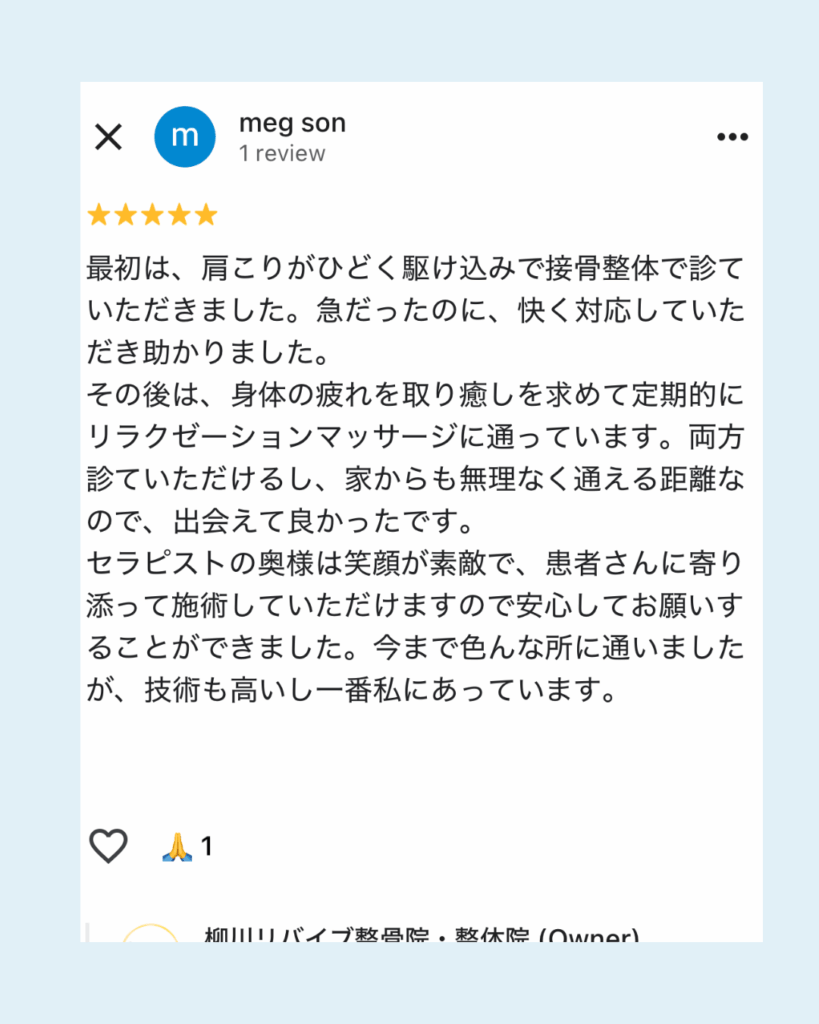The width and height of the screenshot is (819, 1024).
Task: Click the owner's circular avatar at bottom
Action: [150, 933]
